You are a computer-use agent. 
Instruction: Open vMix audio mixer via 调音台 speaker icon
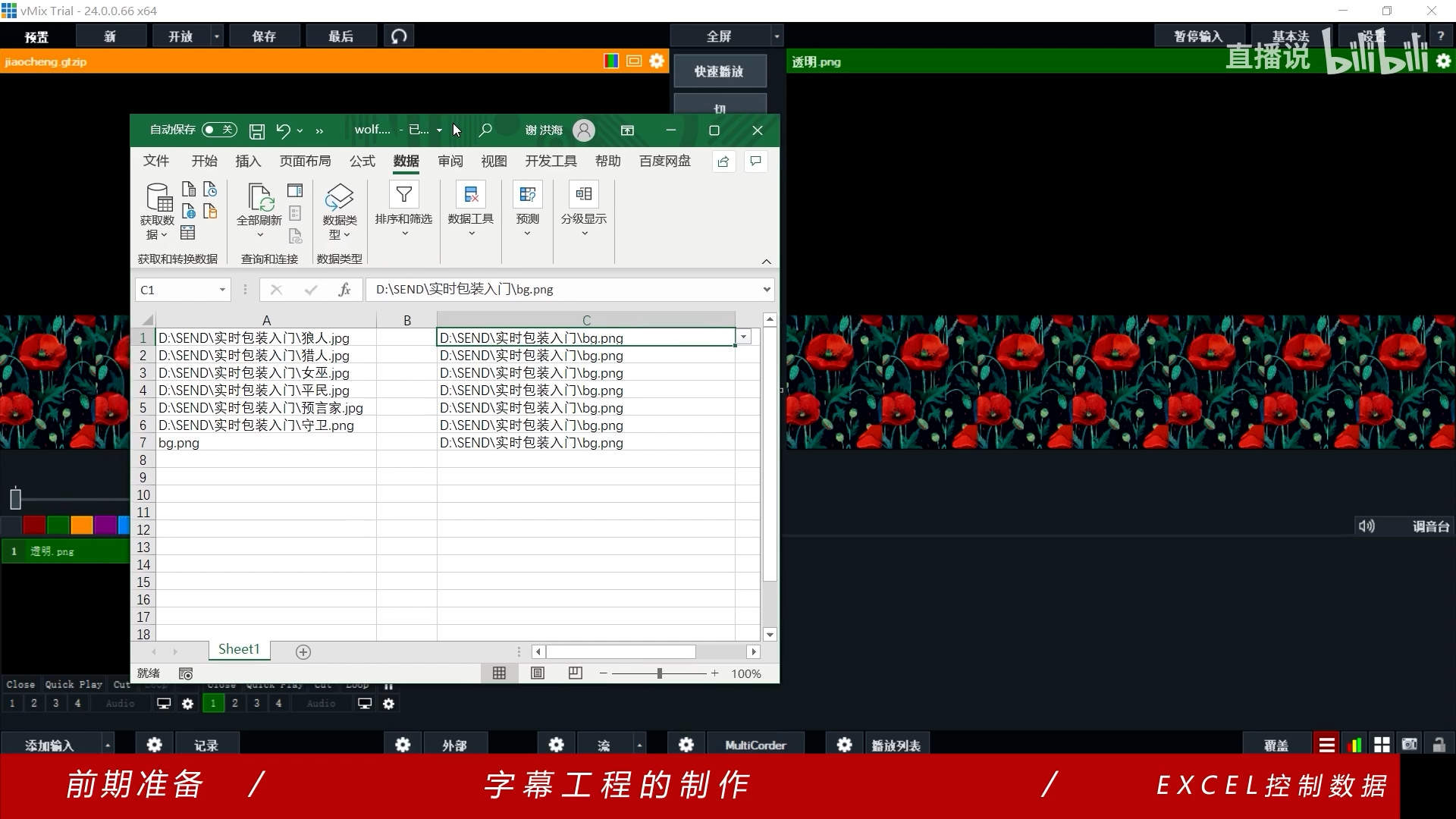click(x=1365, y=526)
